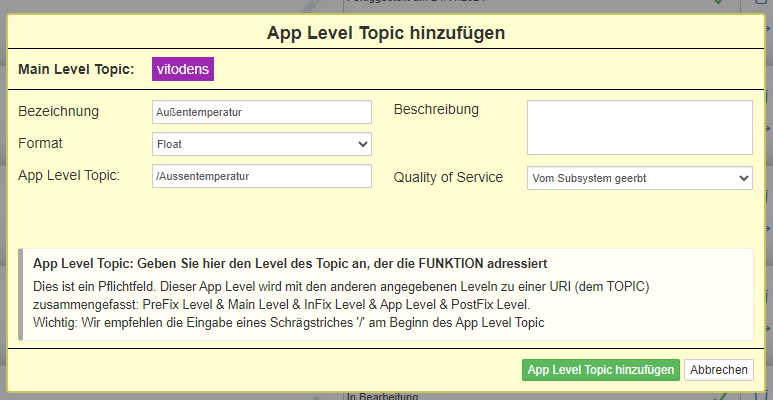Open the Quality of Service dropdown
Viewport: 773px width, 400px height.
tap(640, 178)
